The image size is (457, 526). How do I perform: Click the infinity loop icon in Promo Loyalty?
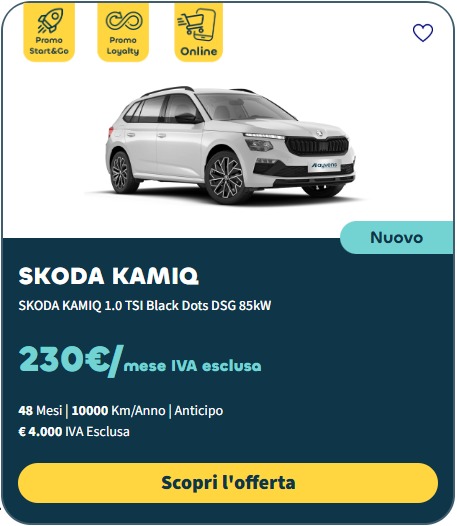[x=123, y=20]
